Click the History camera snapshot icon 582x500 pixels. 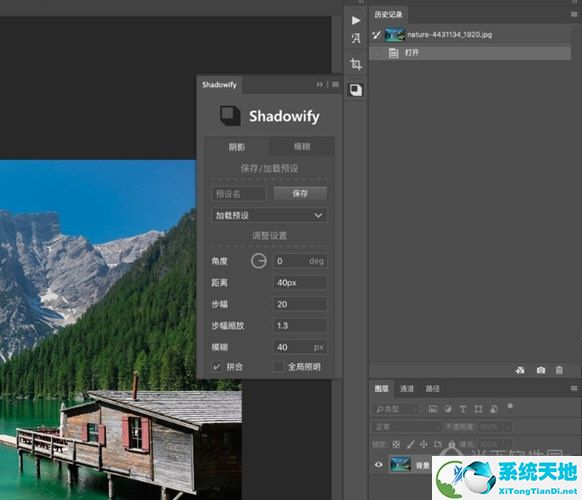tap(541, 370)
